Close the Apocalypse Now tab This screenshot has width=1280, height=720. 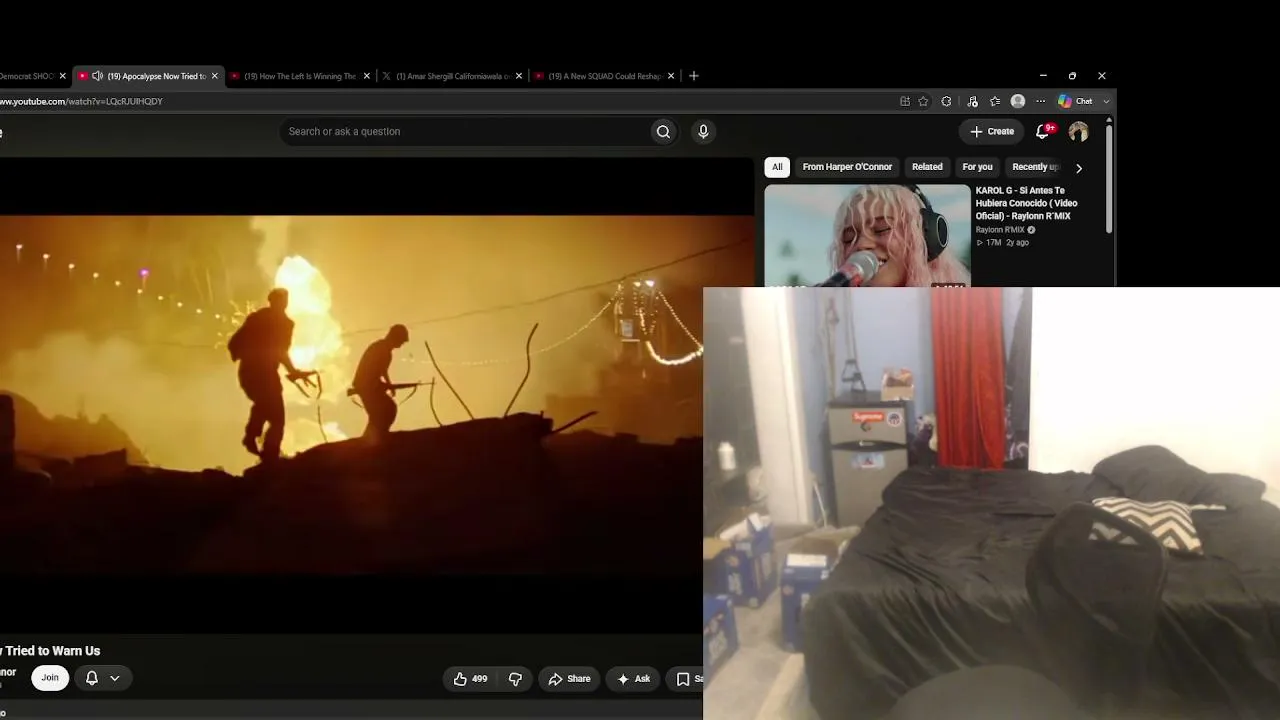(x=214, y=76)
